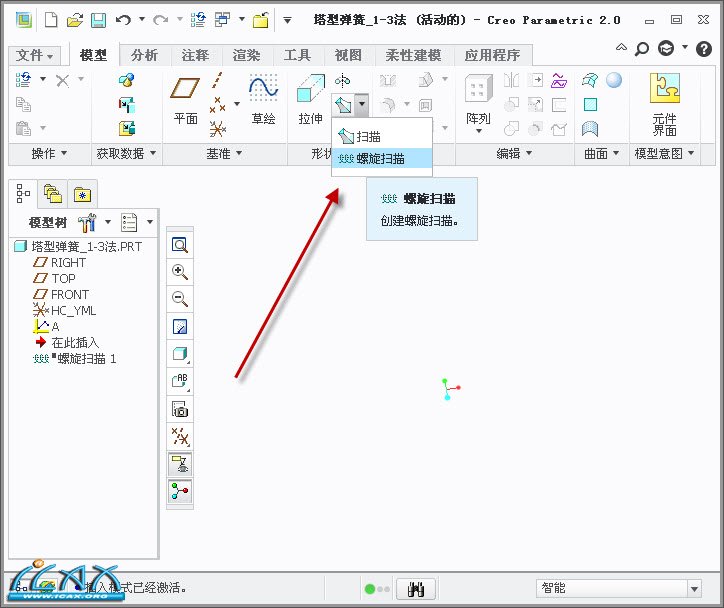724x608 pixels.
Task: Undo the last action
Action: coord(123,20)
